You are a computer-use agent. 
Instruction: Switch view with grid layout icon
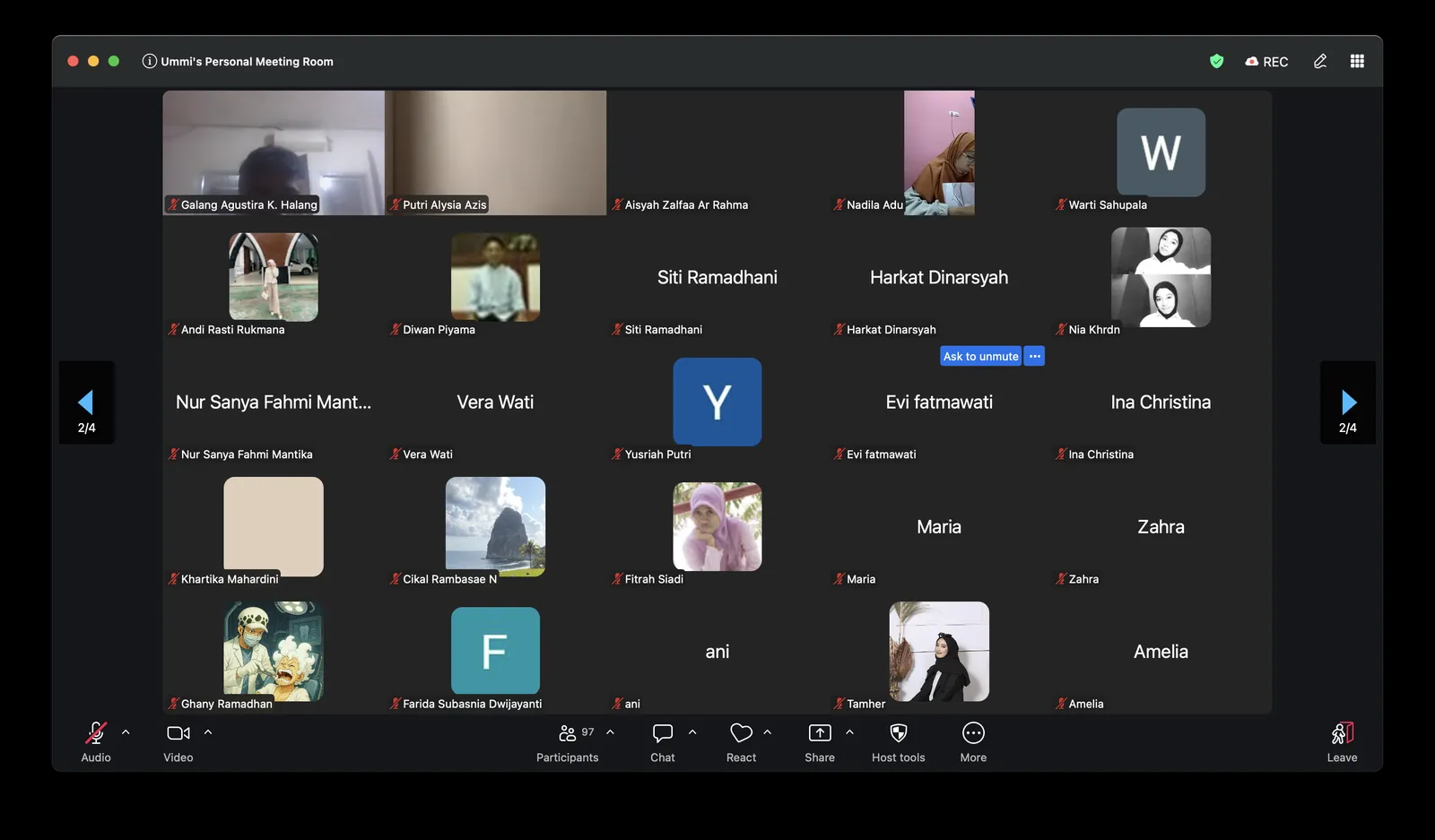(x=1357, y=61)
